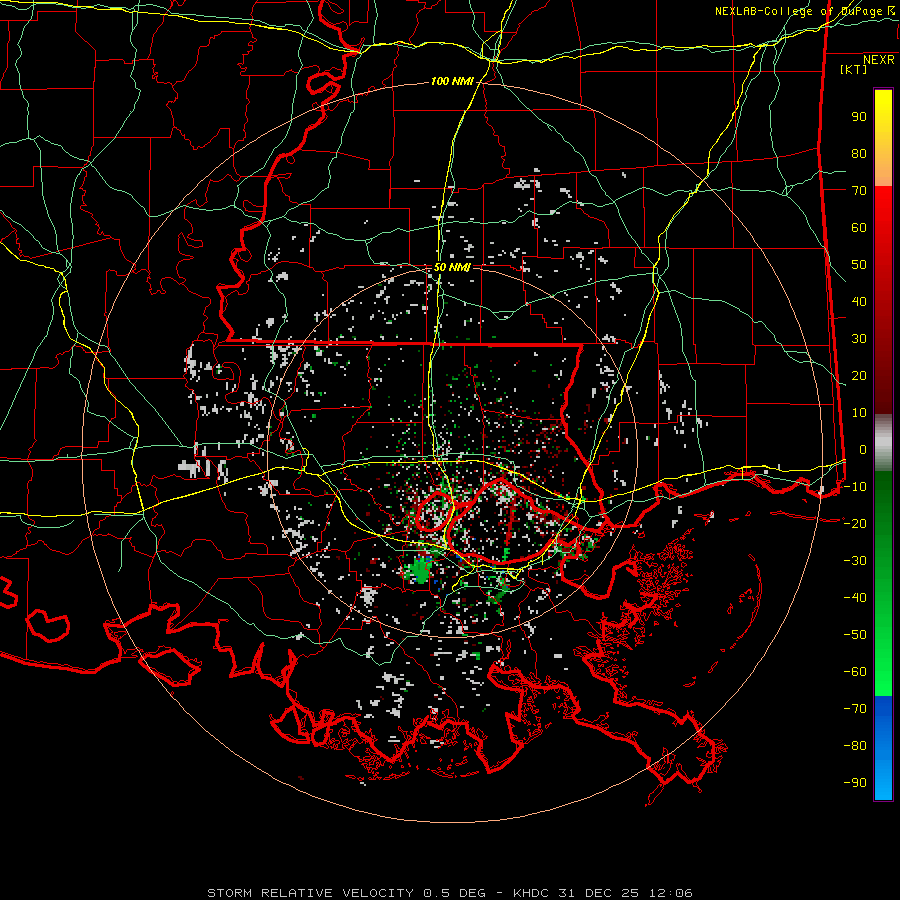Click the NEXR label above the scale
The width and height of the screenshot is (900, 900).
pos(879,60)
